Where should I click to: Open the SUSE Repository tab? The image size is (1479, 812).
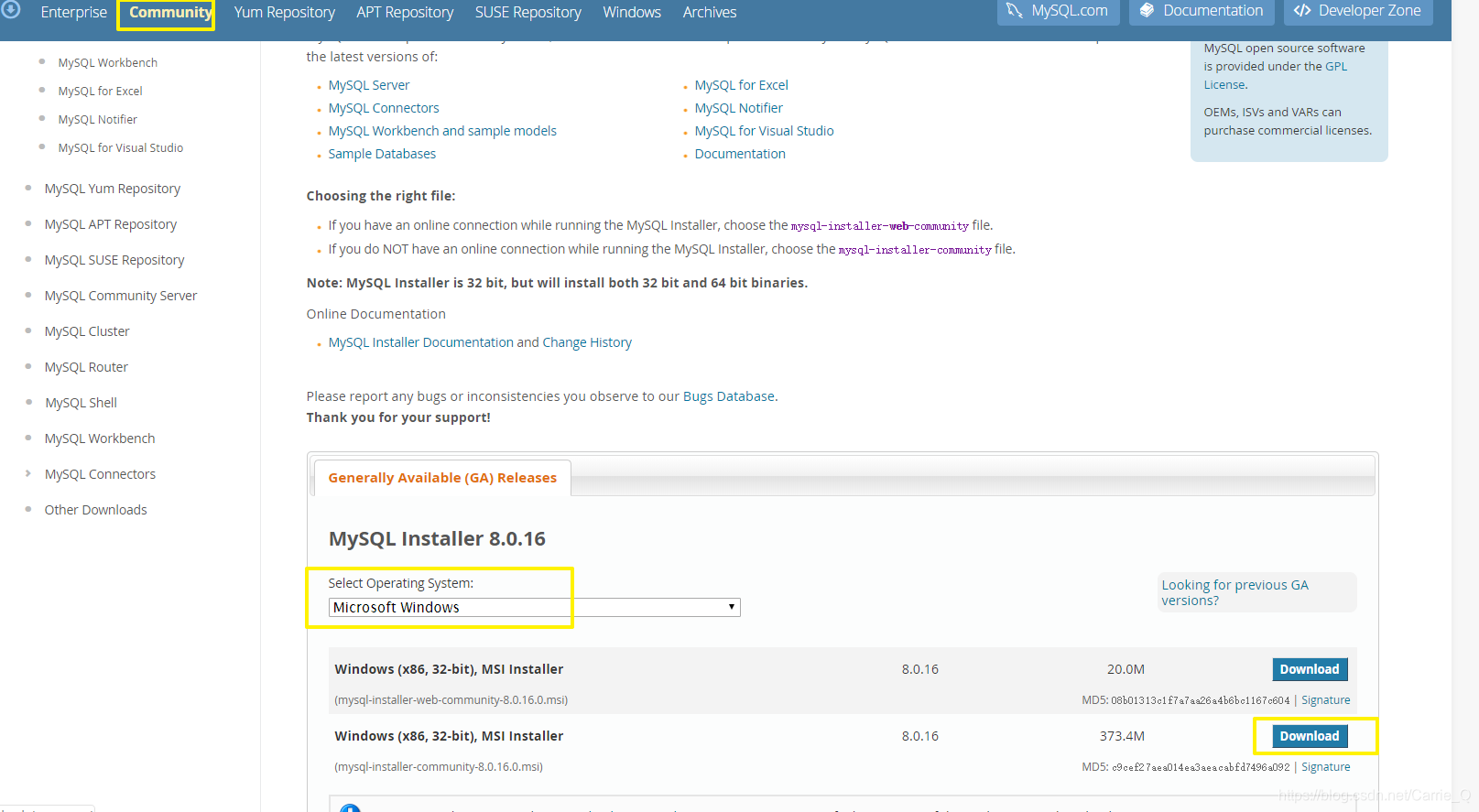pos(528,12)
